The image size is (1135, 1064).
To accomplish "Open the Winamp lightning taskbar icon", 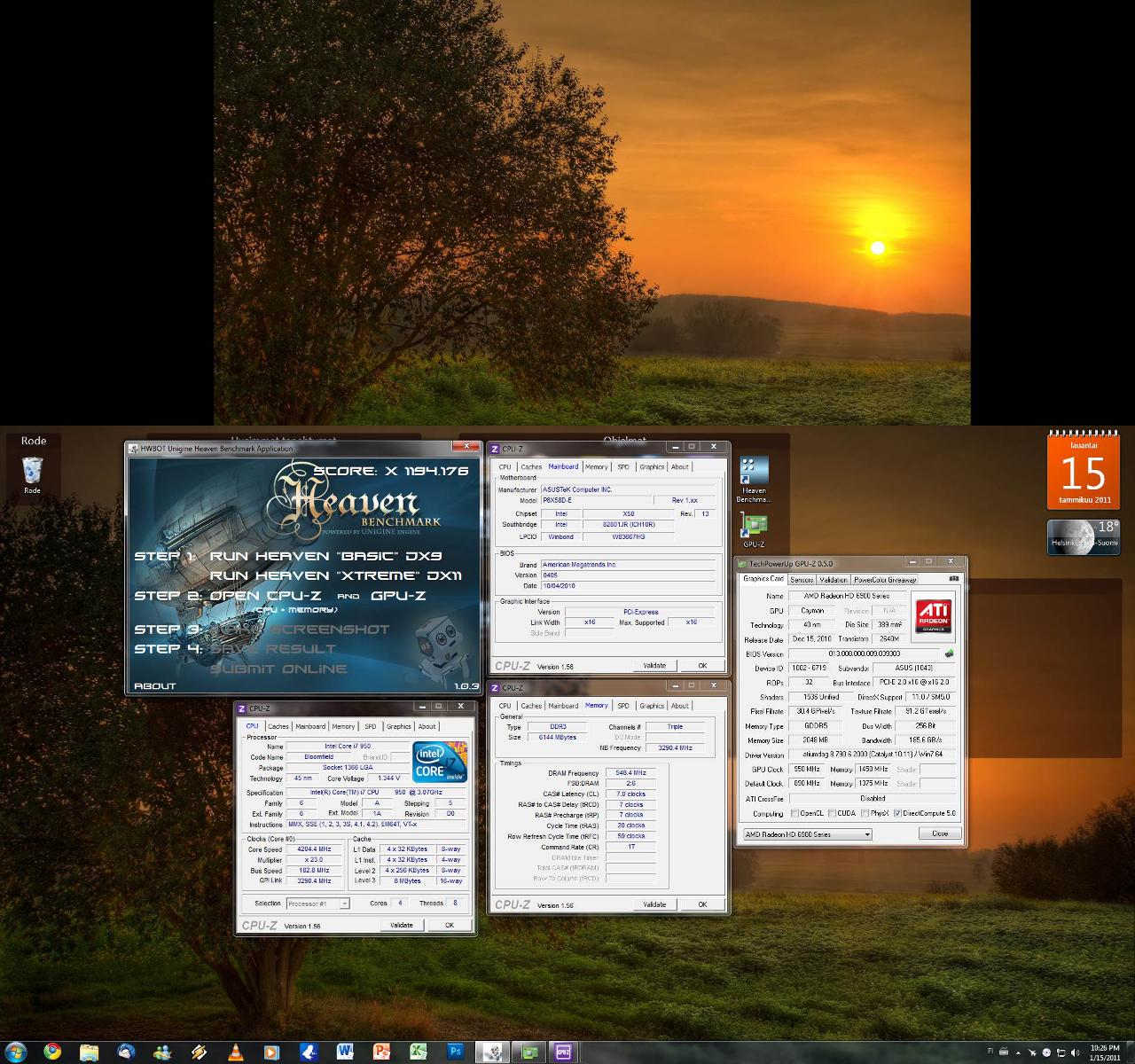I will pyautogui.click(x=200, y=1052).
